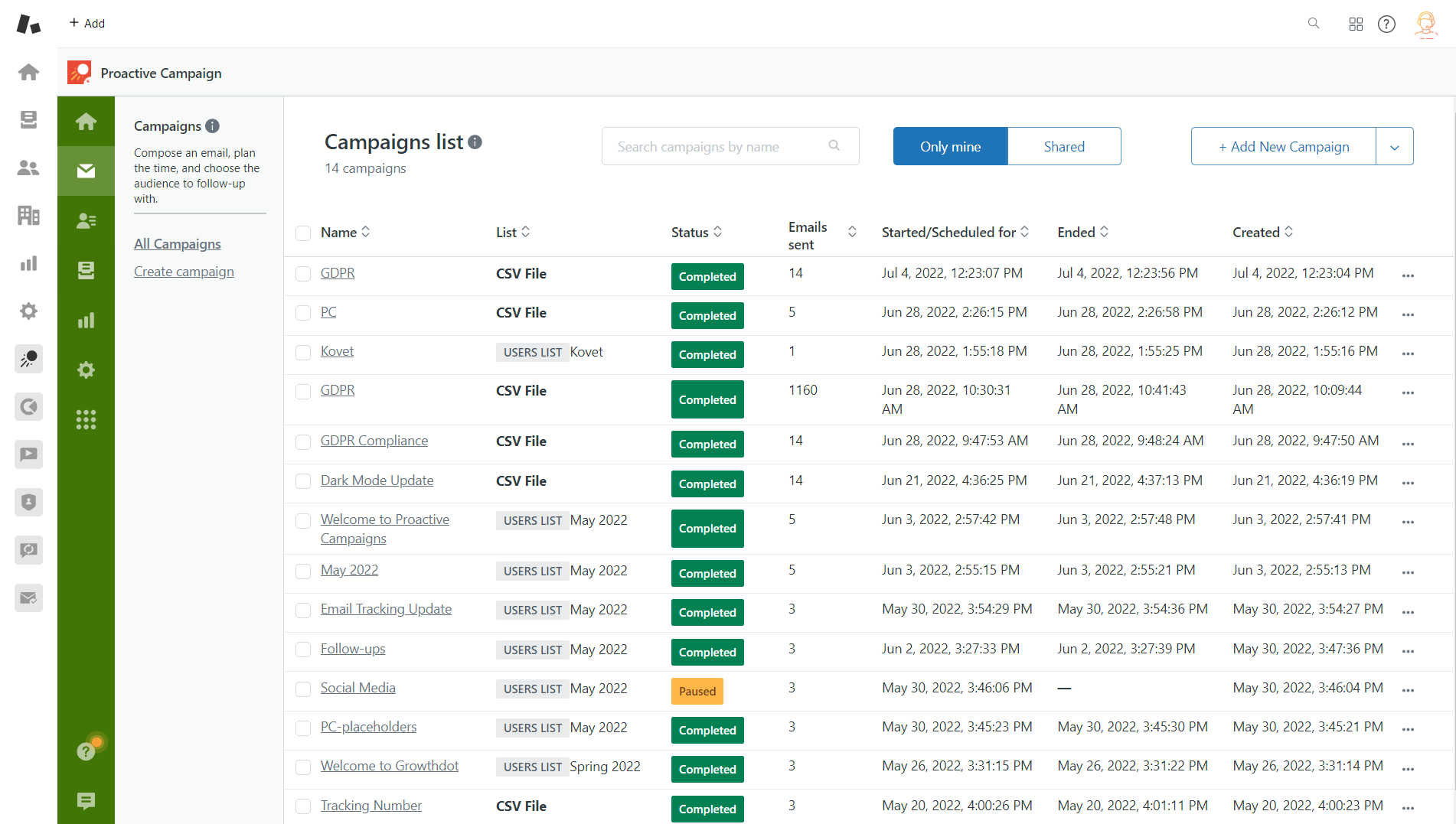The height and width of the screenshot is (824, 1456).
Task: Open the Home dashboard from the sidebar
Action: pos(28,71)
